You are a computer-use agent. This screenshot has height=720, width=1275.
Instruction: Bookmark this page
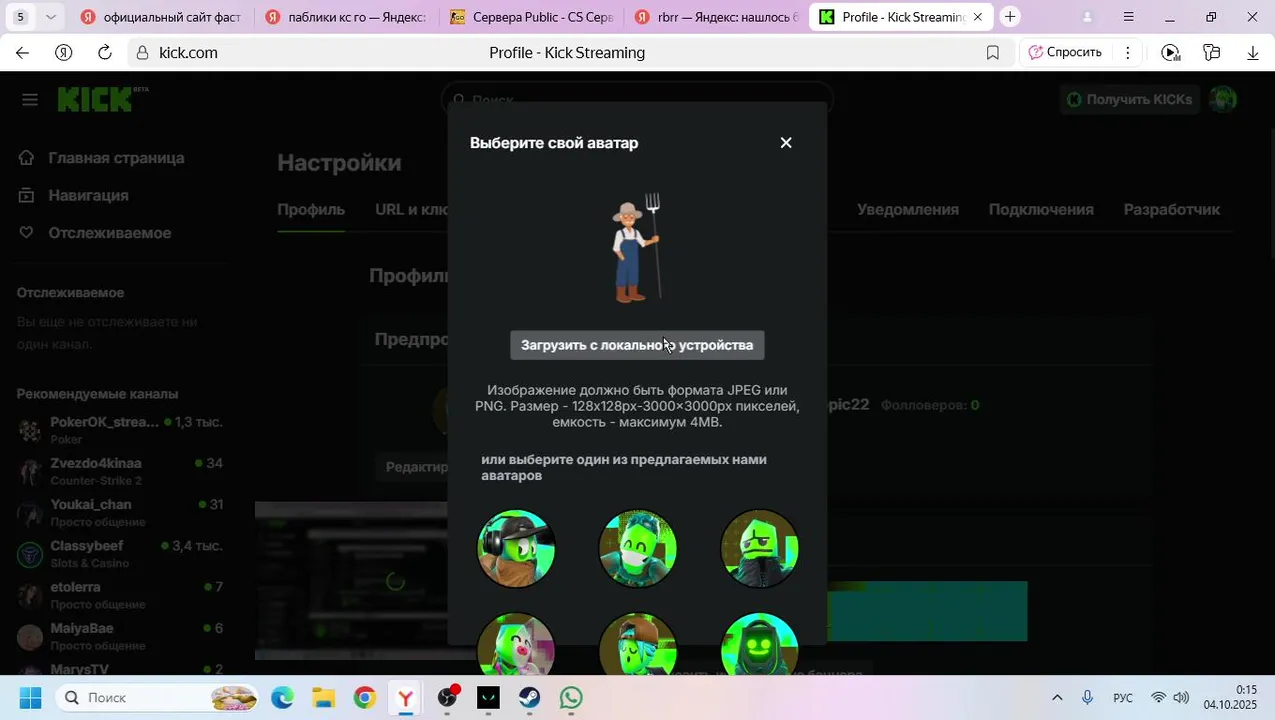tap(992, 53)
